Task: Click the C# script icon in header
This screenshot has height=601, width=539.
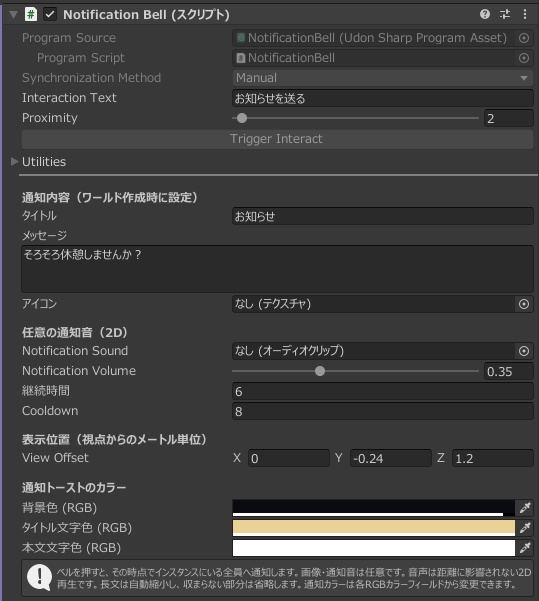Action: [x=31, y=15]
